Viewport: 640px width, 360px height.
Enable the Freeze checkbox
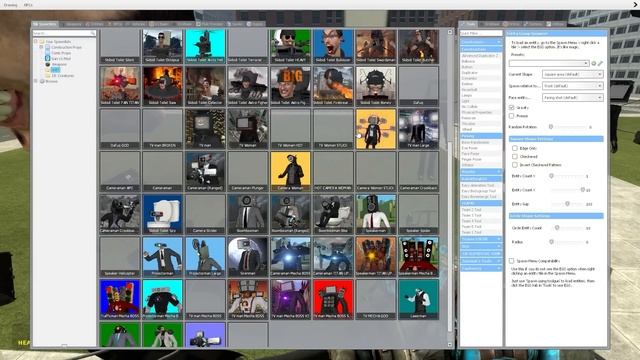click(x=511, y=116)
